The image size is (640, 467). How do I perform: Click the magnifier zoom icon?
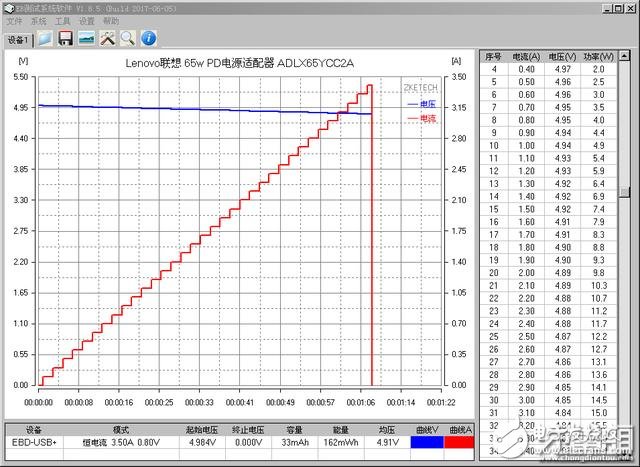tap(128, 39)
